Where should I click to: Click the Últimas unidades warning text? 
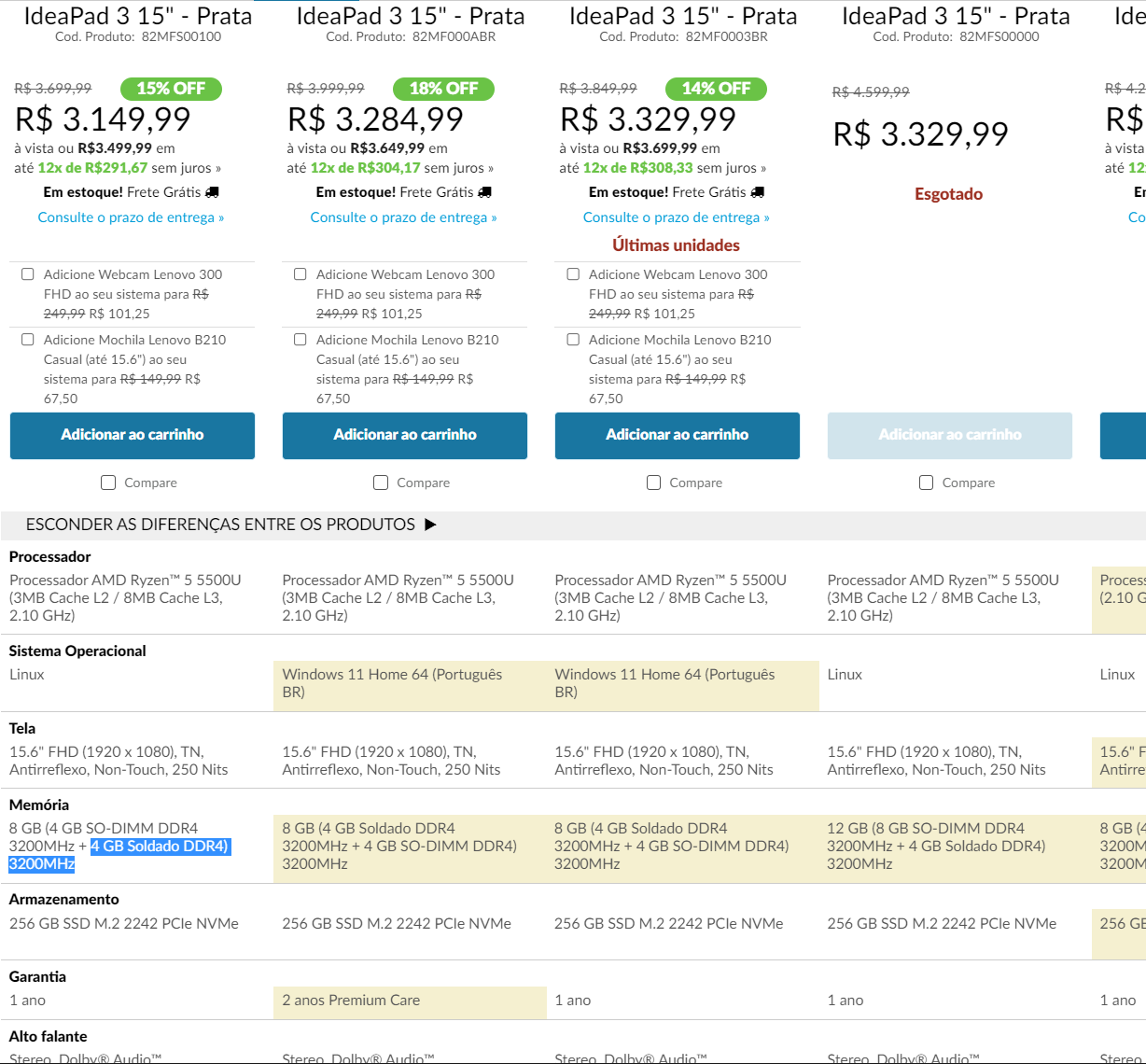coord(676,245)
